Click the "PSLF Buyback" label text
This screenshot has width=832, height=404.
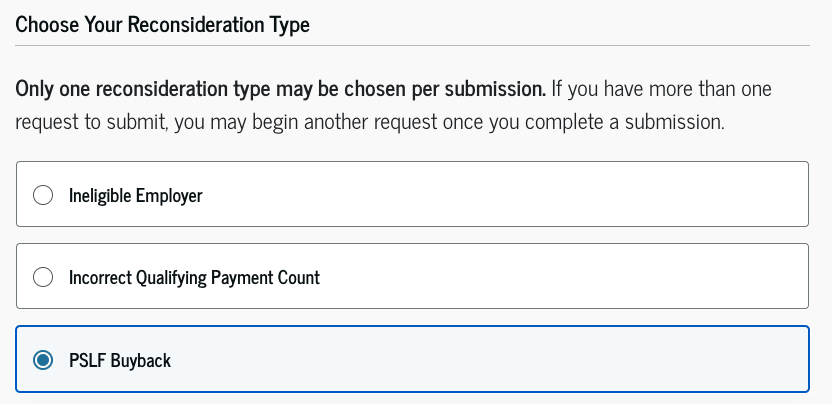pyautogui.click(x=120, y=360)
